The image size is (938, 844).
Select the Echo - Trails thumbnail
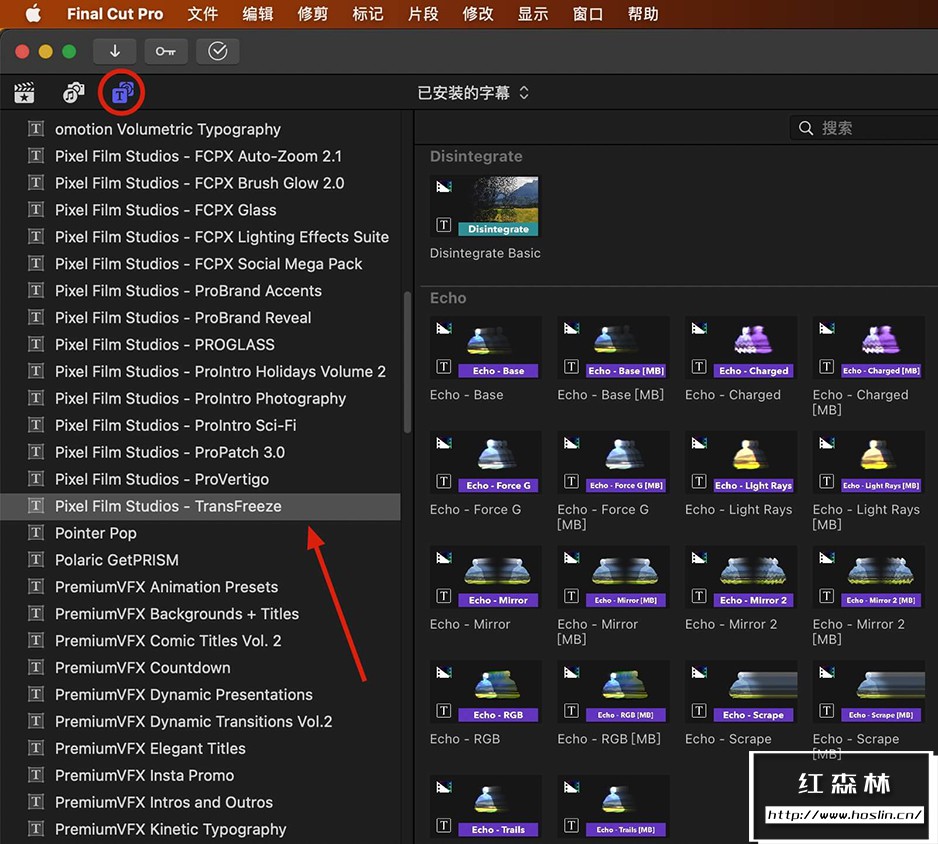point(485,806)
